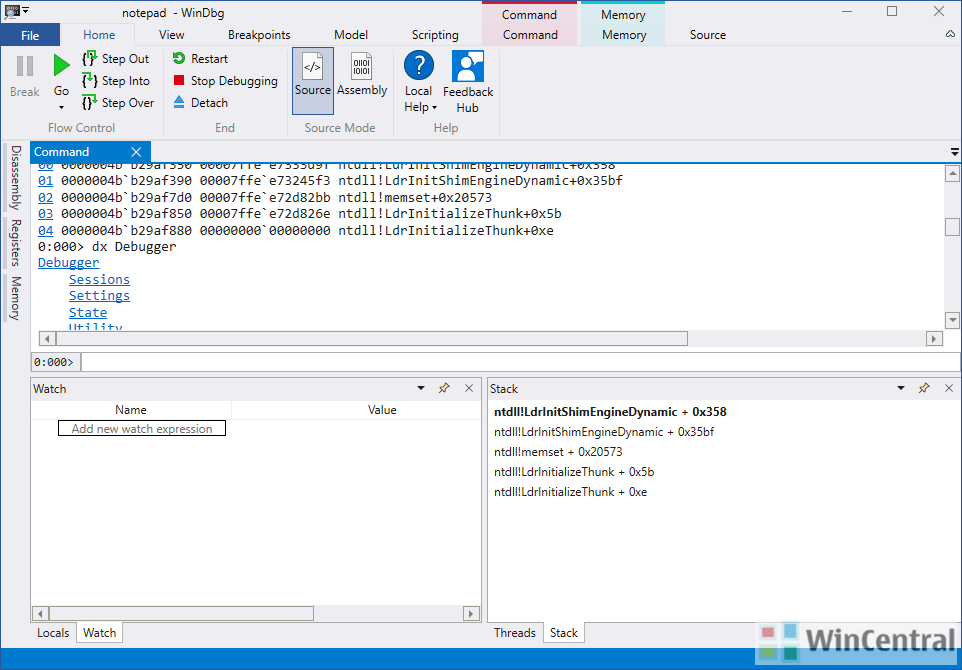The width and height of the screenshot is (962, 670).
Task: Click the Watch Name column header
Action: pyautogui.click(x=131, y=410)
